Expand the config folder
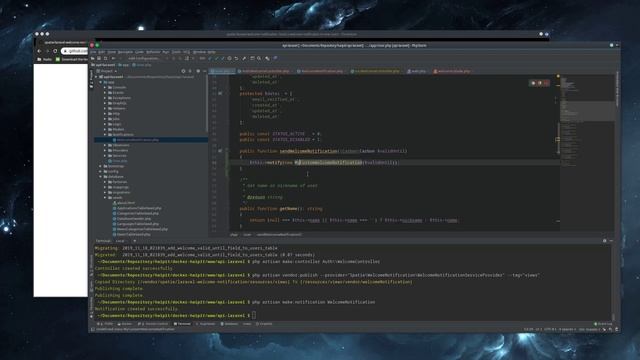 [x=100, y=171]
